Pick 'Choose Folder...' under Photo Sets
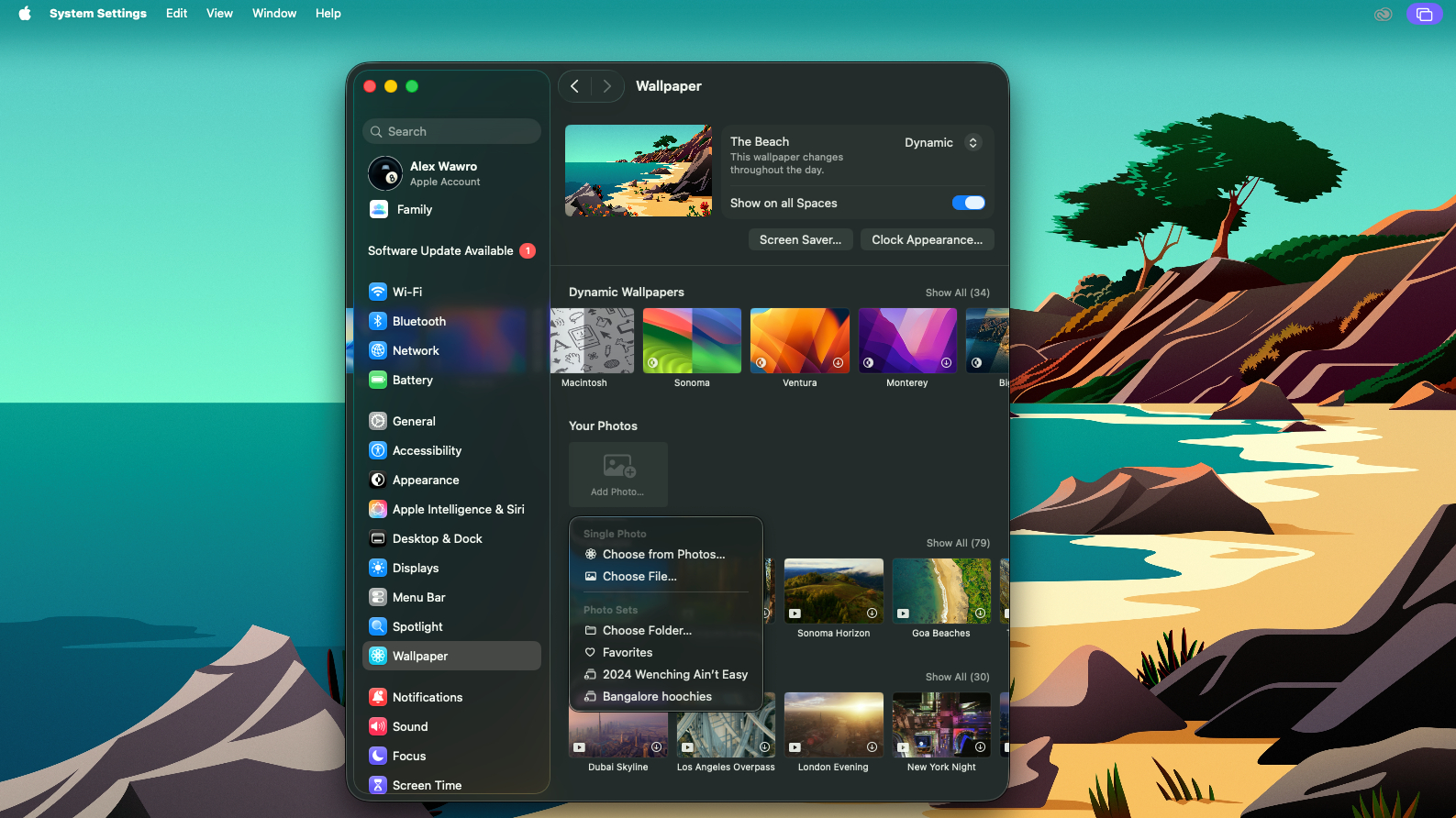1456x818 pixels. pos(666,630)
